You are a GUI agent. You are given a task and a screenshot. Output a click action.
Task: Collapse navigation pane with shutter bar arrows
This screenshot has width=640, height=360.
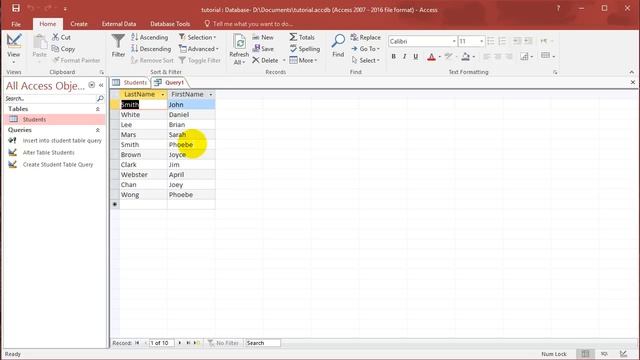(101, 85)
